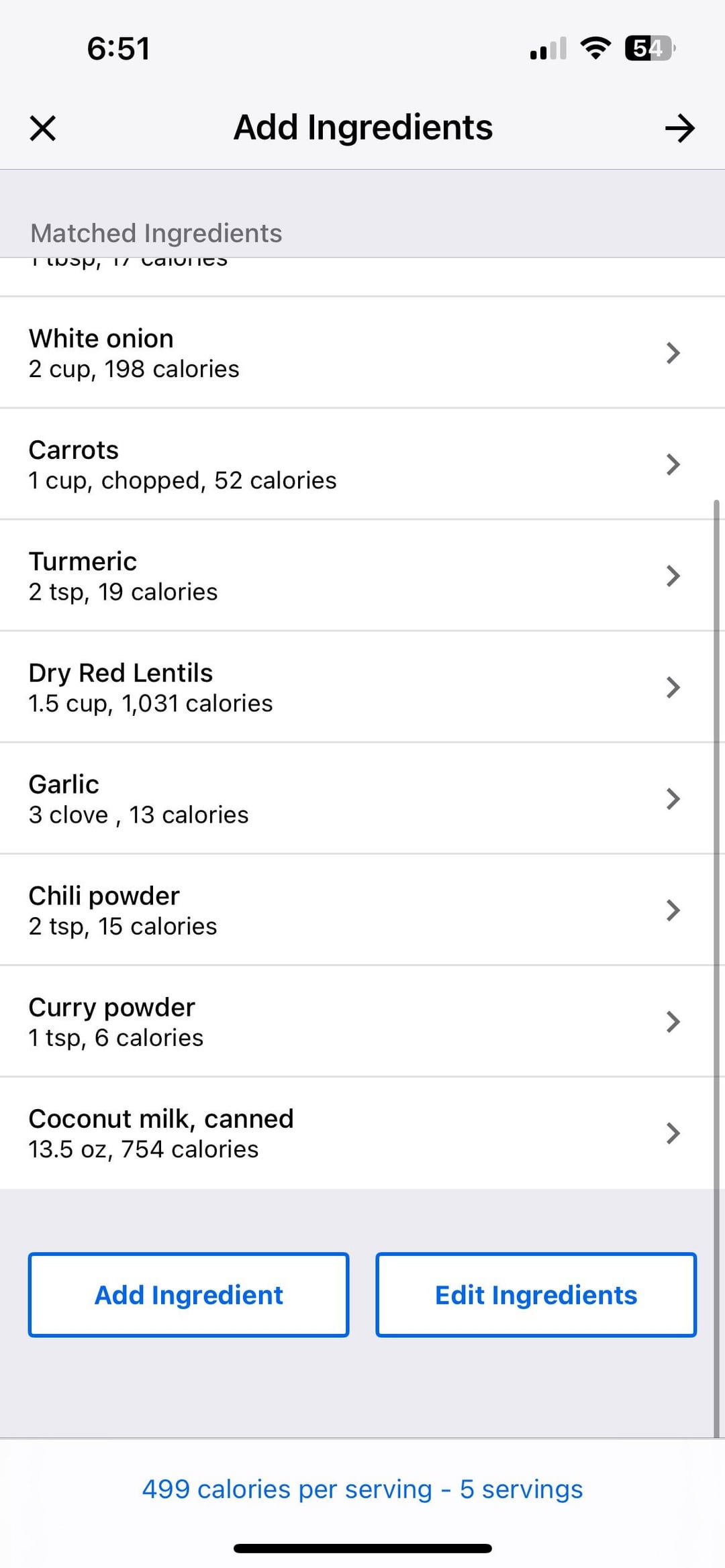Open Chili powder chevron arrow

click(673, 910)
